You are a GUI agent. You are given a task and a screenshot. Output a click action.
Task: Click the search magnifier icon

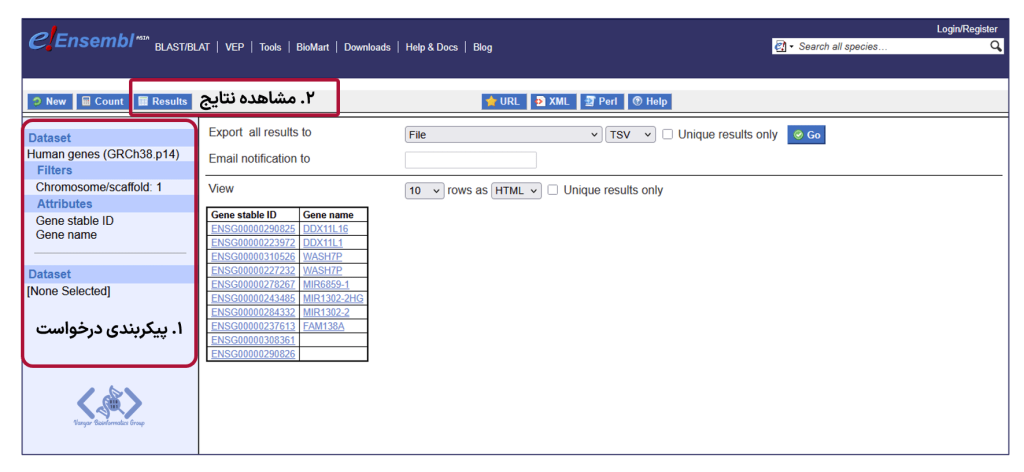click(x=996, y=46)
